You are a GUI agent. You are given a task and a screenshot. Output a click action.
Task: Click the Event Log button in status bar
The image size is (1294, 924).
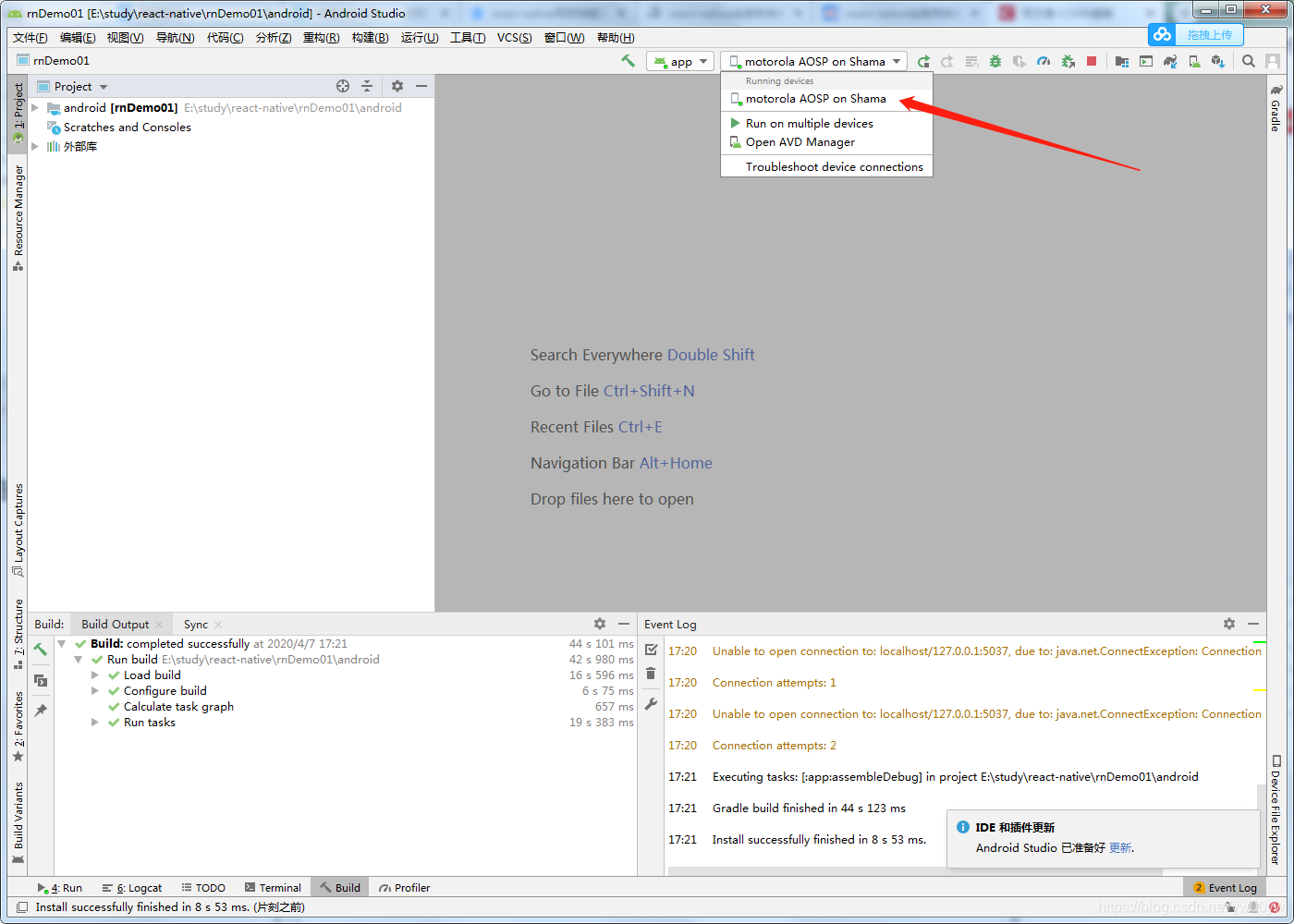pos(1225,888)
